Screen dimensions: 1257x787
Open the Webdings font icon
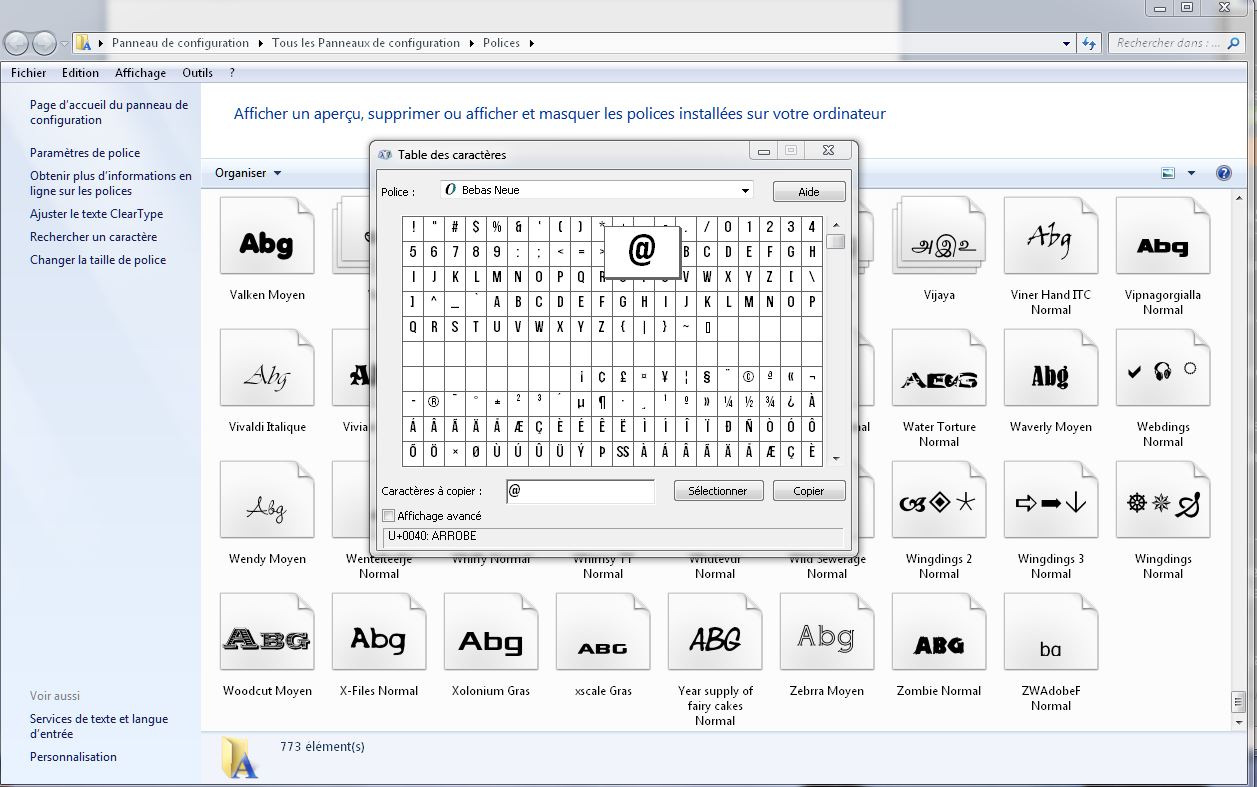[x=1162, y=372]
